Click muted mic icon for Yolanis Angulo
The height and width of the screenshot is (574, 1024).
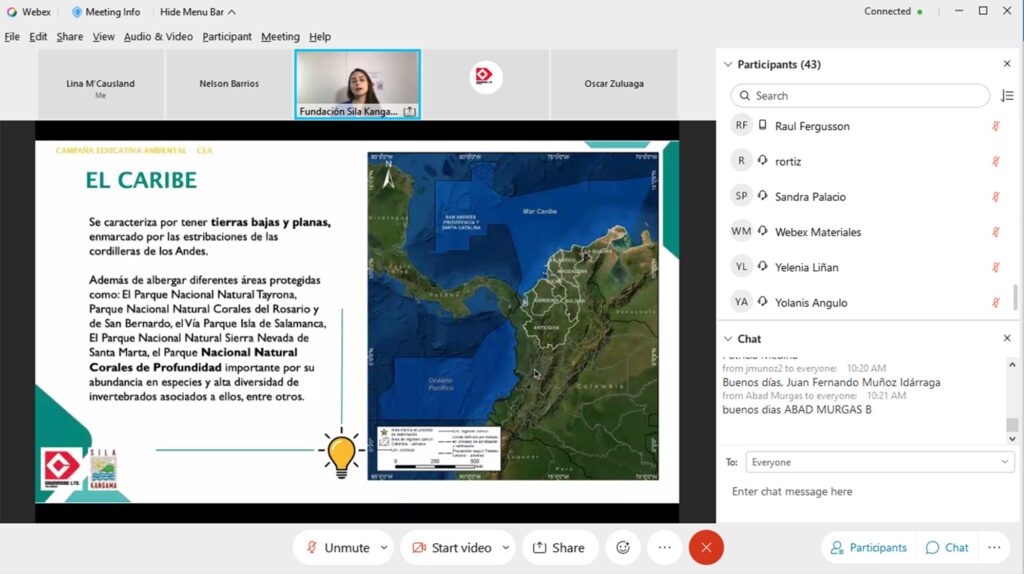coord(996,302)
